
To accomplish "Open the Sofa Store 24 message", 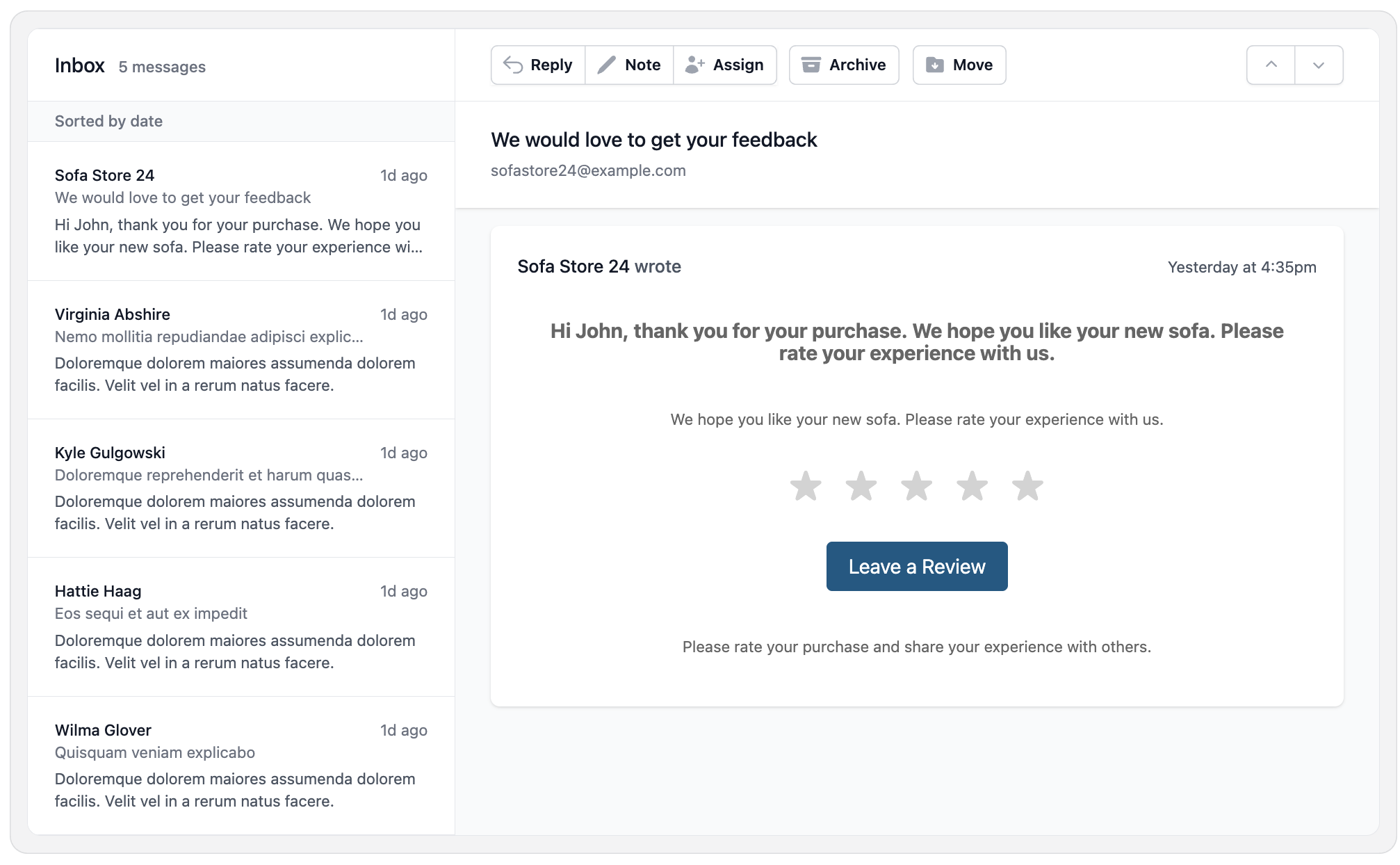I will tap(241, 211).
